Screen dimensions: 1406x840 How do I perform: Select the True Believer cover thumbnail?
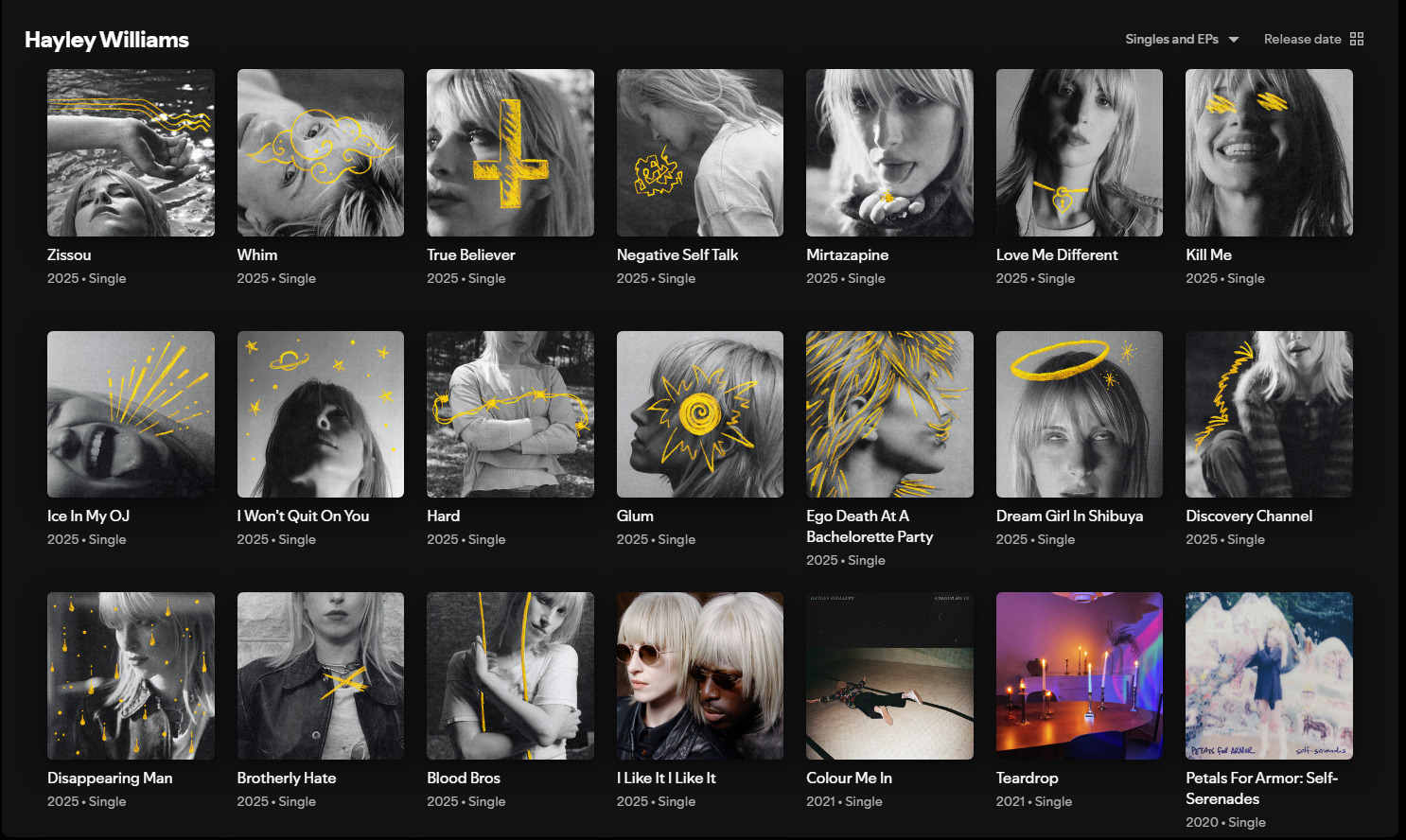(x=510, y=152)
